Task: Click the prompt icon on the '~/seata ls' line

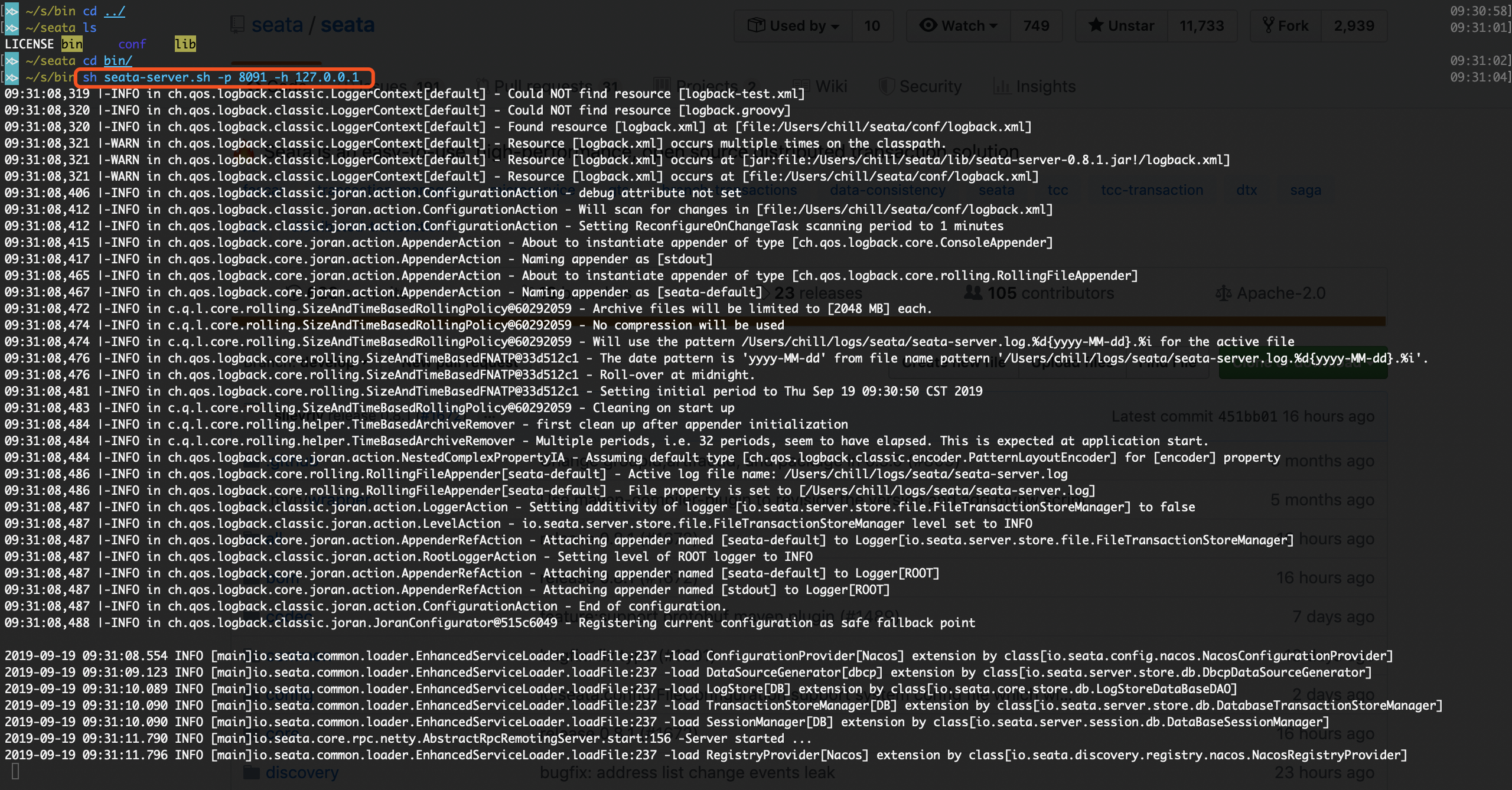Action: 11,28
